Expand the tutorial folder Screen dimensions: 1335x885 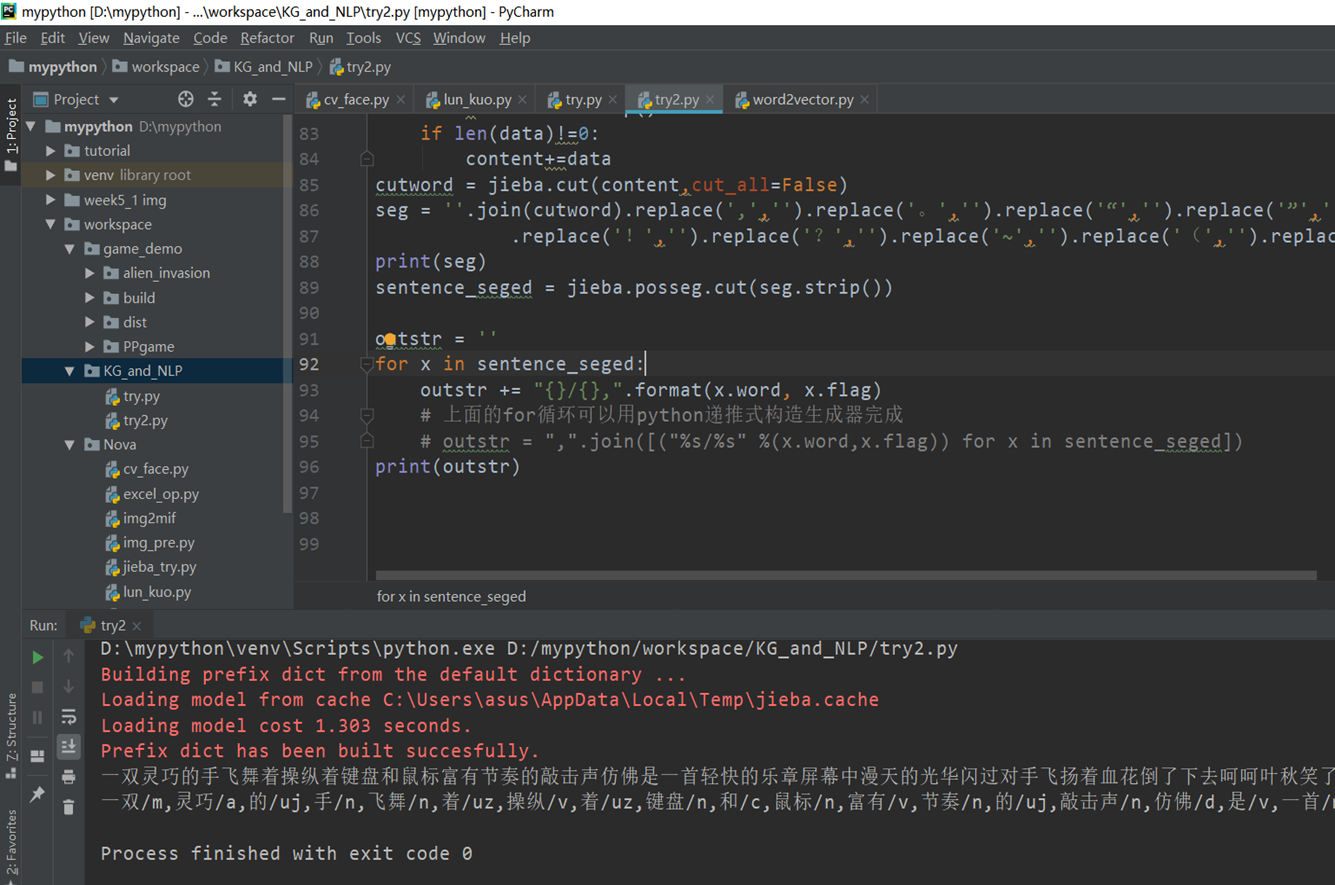click(51, 151)
